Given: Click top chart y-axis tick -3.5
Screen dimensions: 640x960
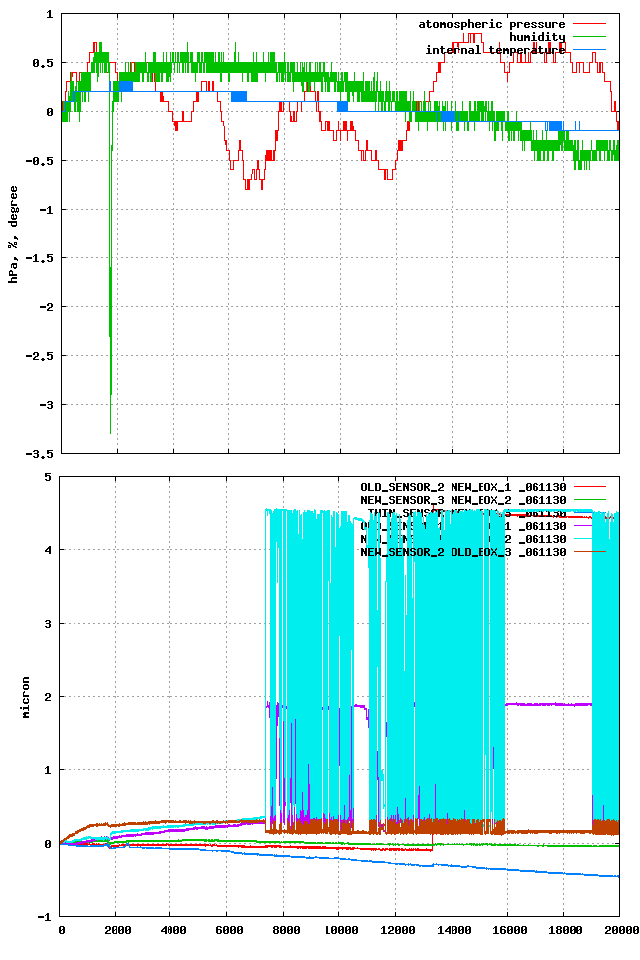Looking at the screenshot, I should tap(40, 454).
